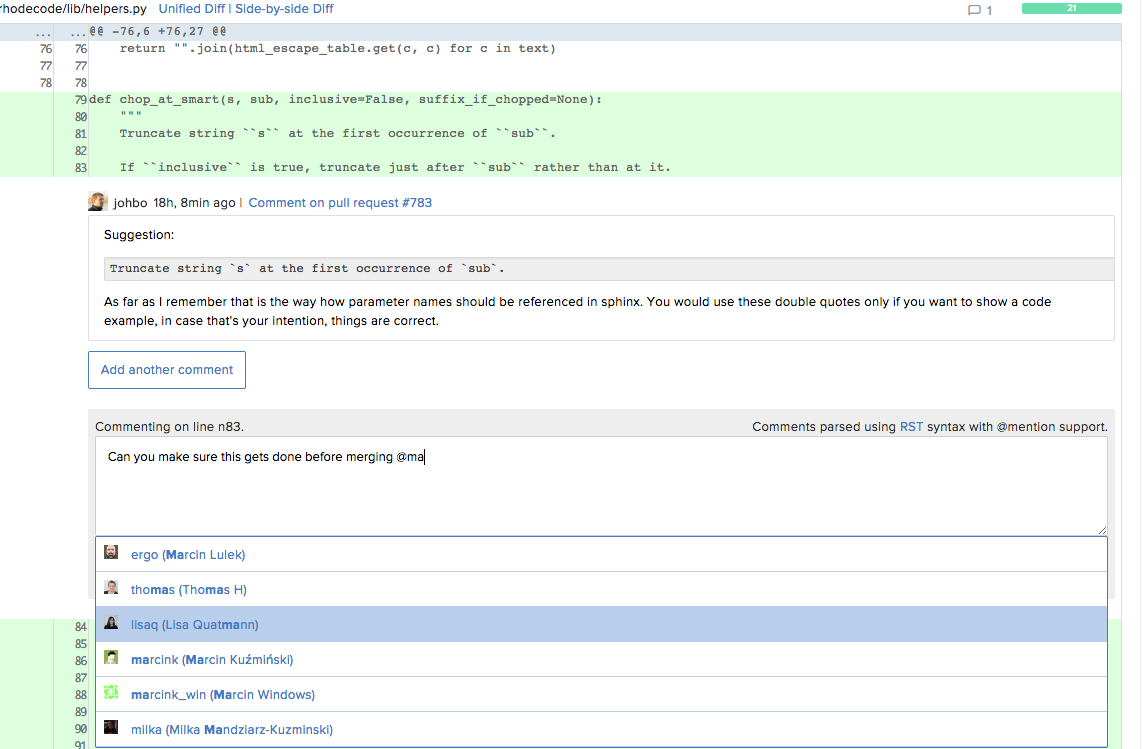The width and height of the screenshot is (1142, 749).
Task: Select marcink_win (Marcin Windows) mention option
Action: pos(222,694)
